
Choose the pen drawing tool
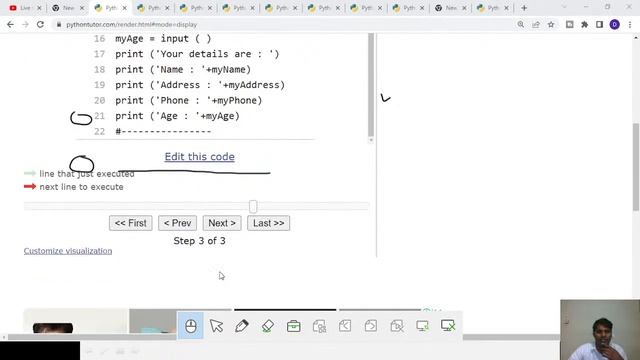(x=242, y=326)
